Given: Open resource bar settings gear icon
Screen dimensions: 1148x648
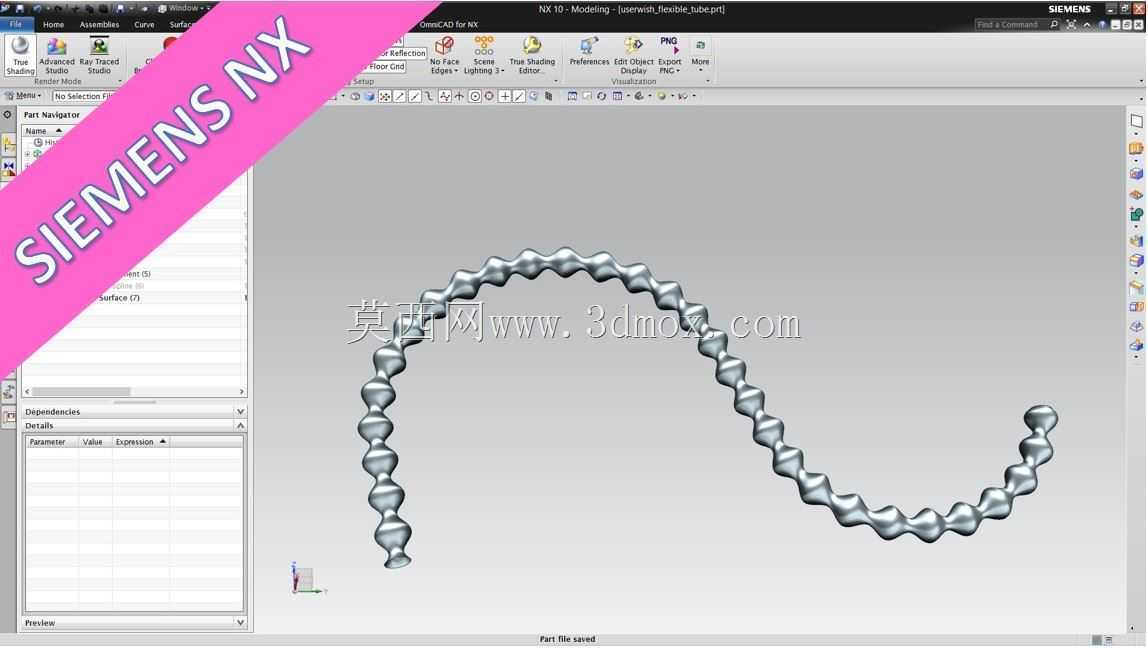Looking at the screenshot, I should click(7, 114).
